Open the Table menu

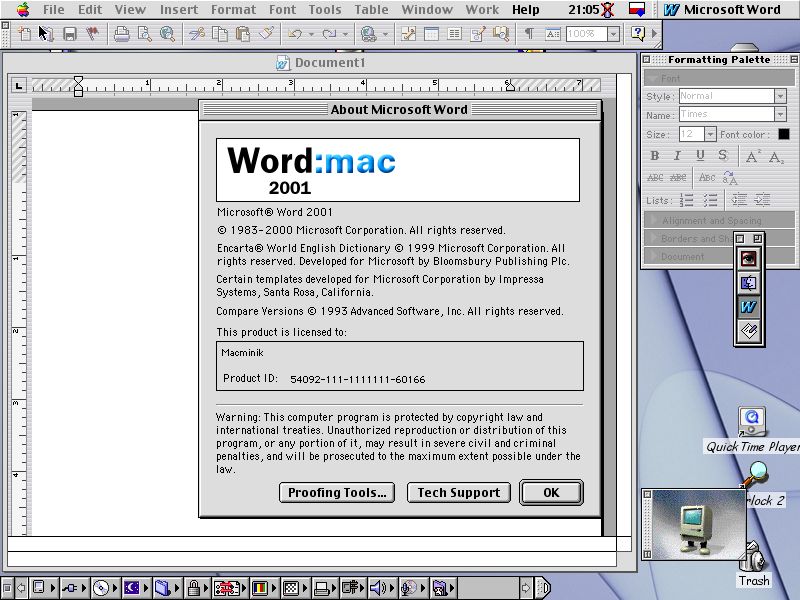[371, 9]
